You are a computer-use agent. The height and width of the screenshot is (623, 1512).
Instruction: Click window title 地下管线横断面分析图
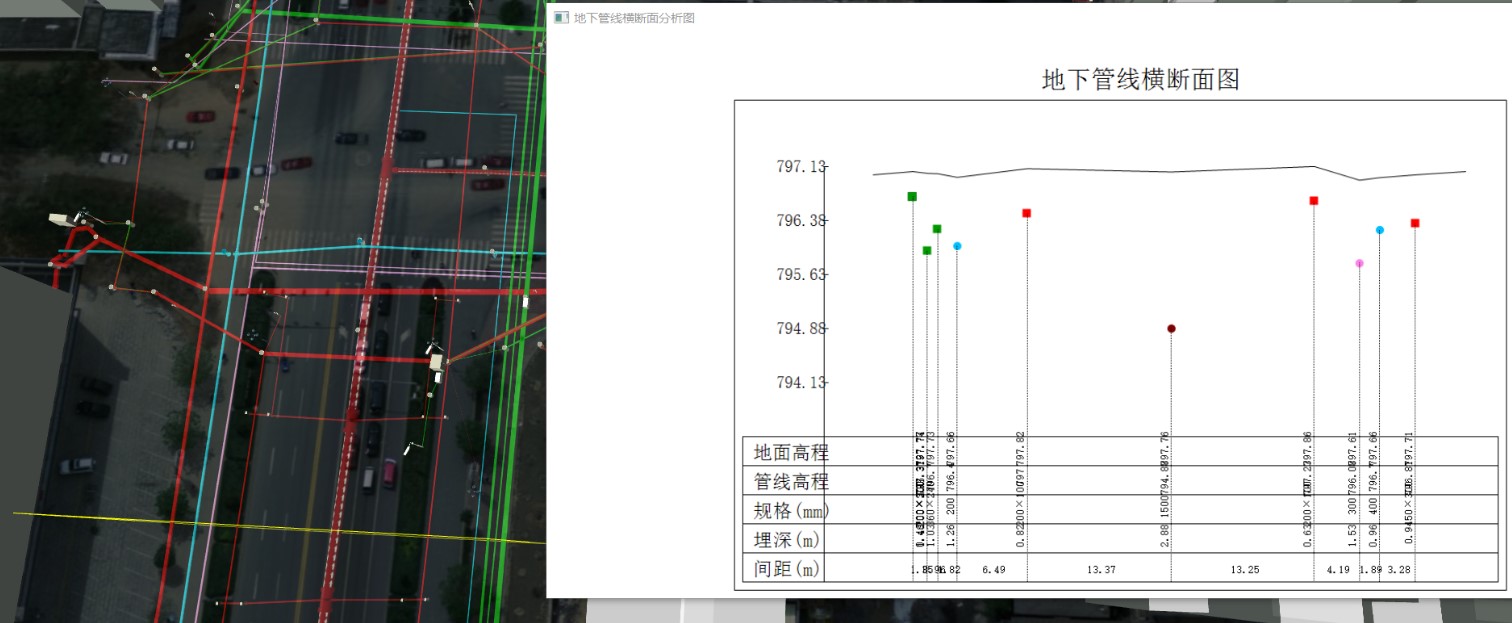pyautogui.click(x=634, y=18)
